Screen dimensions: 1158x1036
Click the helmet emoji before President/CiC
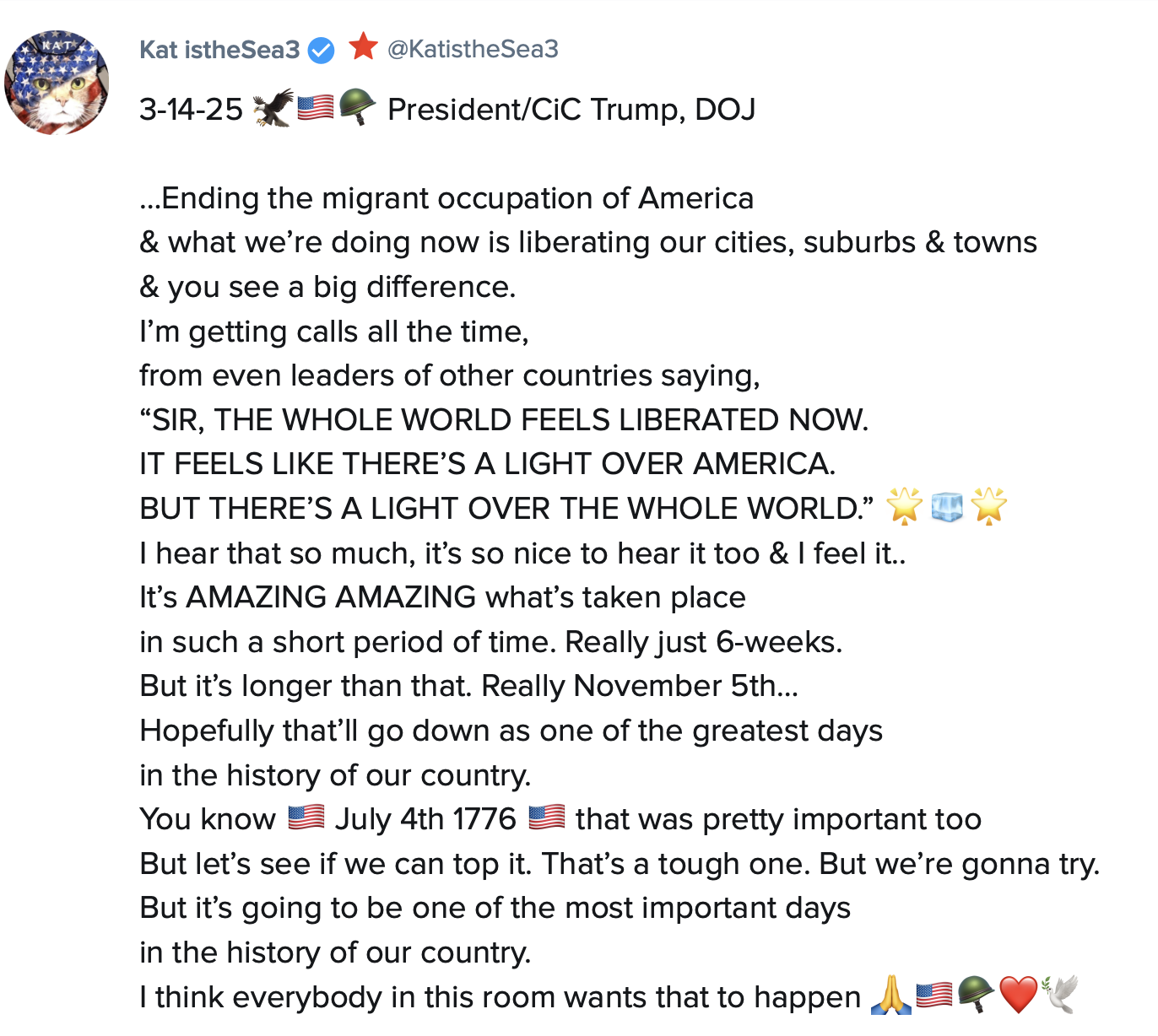[357, 108]
